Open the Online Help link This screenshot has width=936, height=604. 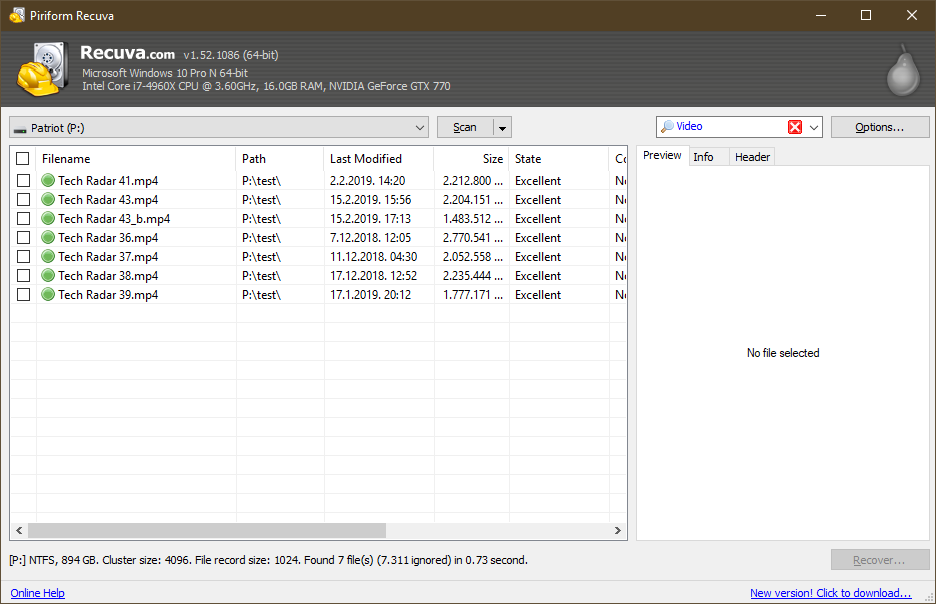[x=38, y=593]
